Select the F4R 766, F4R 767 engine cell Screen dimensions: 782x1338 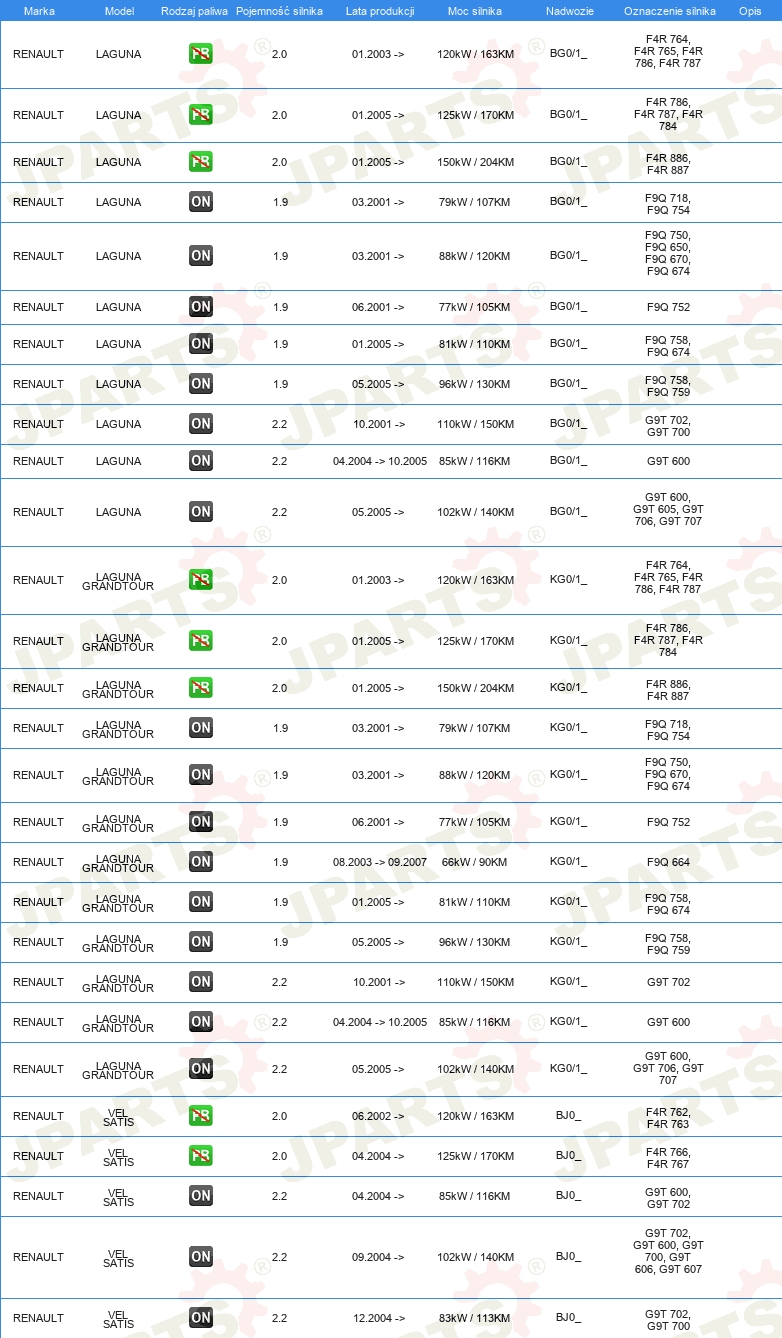tap(668, 1156)
